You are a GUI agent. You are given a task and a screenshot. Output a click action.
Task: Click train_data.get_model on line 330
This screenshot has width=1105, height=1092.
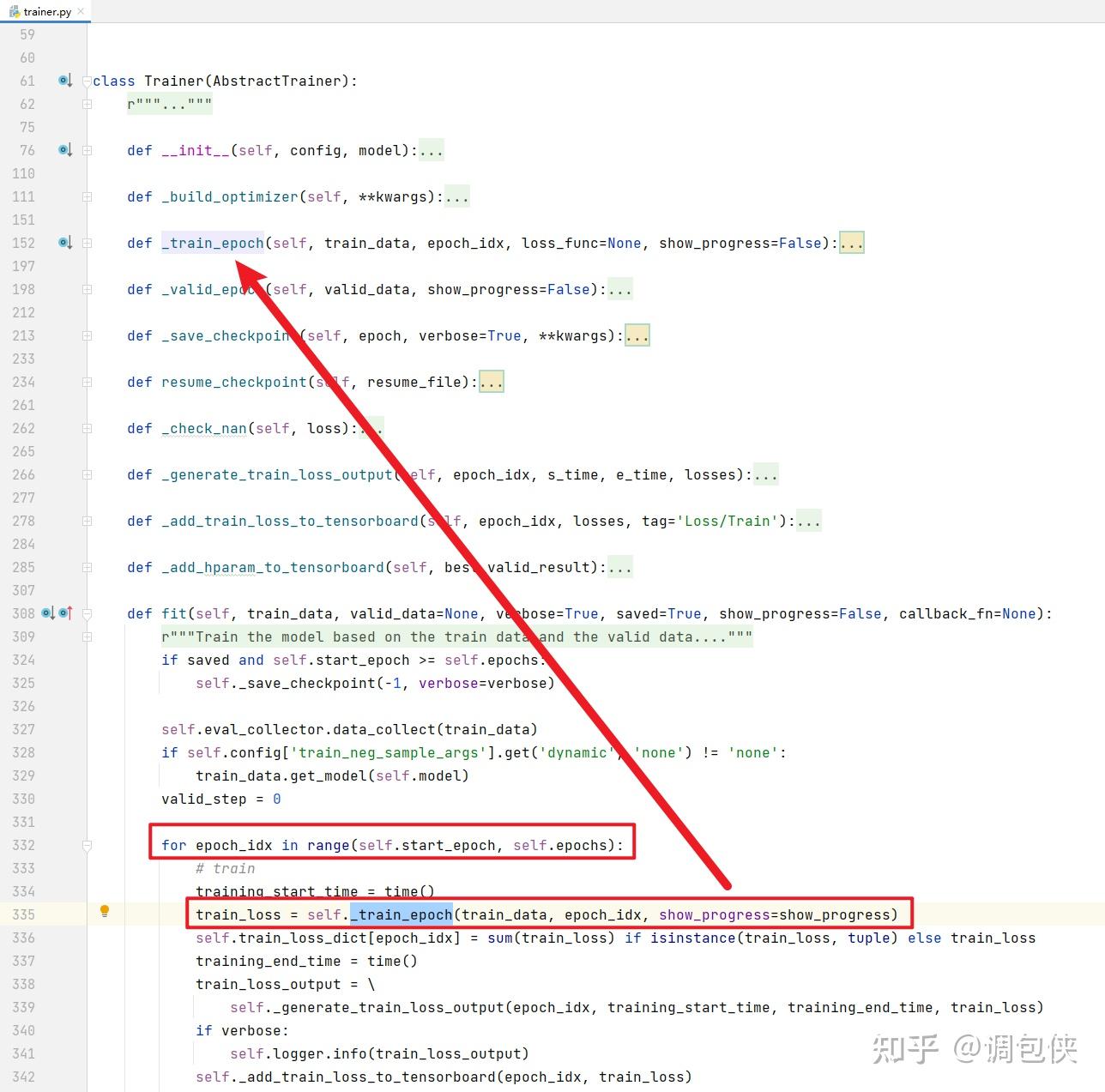[281, 775]
